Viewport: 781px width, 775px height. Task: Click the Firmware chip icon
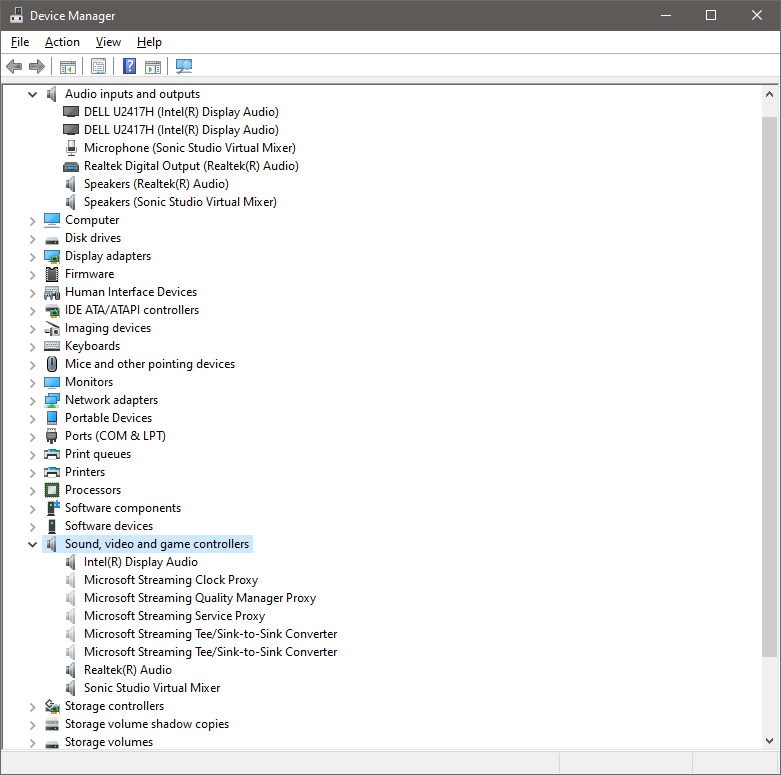pyautogui.click(x=52, y=274)
